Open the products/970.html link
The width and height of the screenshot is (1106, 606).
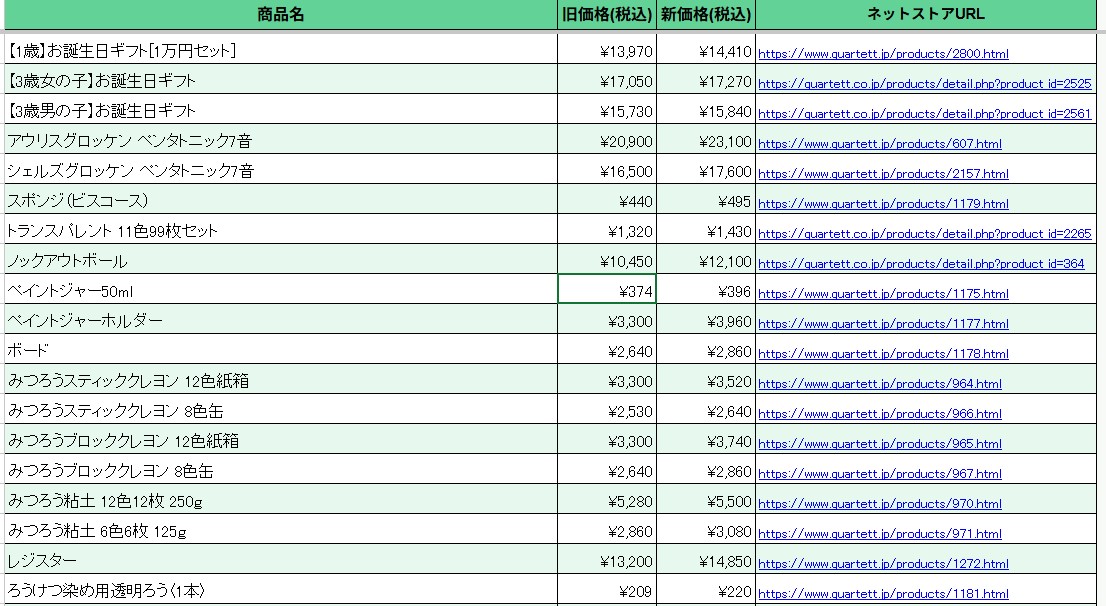coord(880,504)
